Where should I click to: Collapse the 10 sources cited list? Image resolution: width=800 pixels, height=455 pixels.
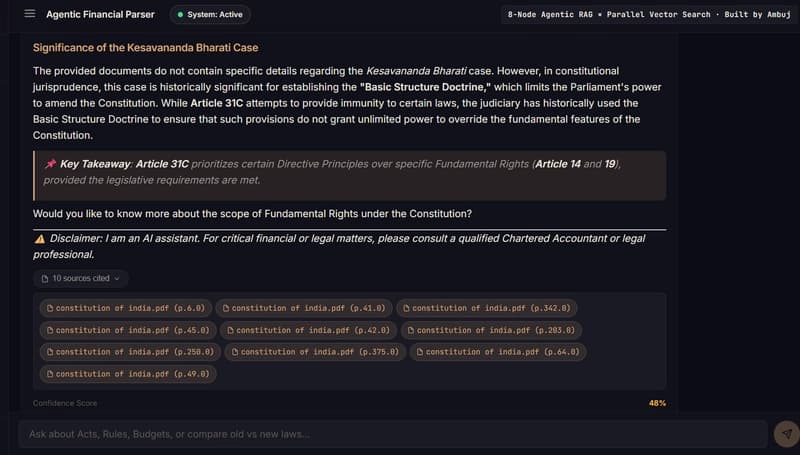[81, 279]
